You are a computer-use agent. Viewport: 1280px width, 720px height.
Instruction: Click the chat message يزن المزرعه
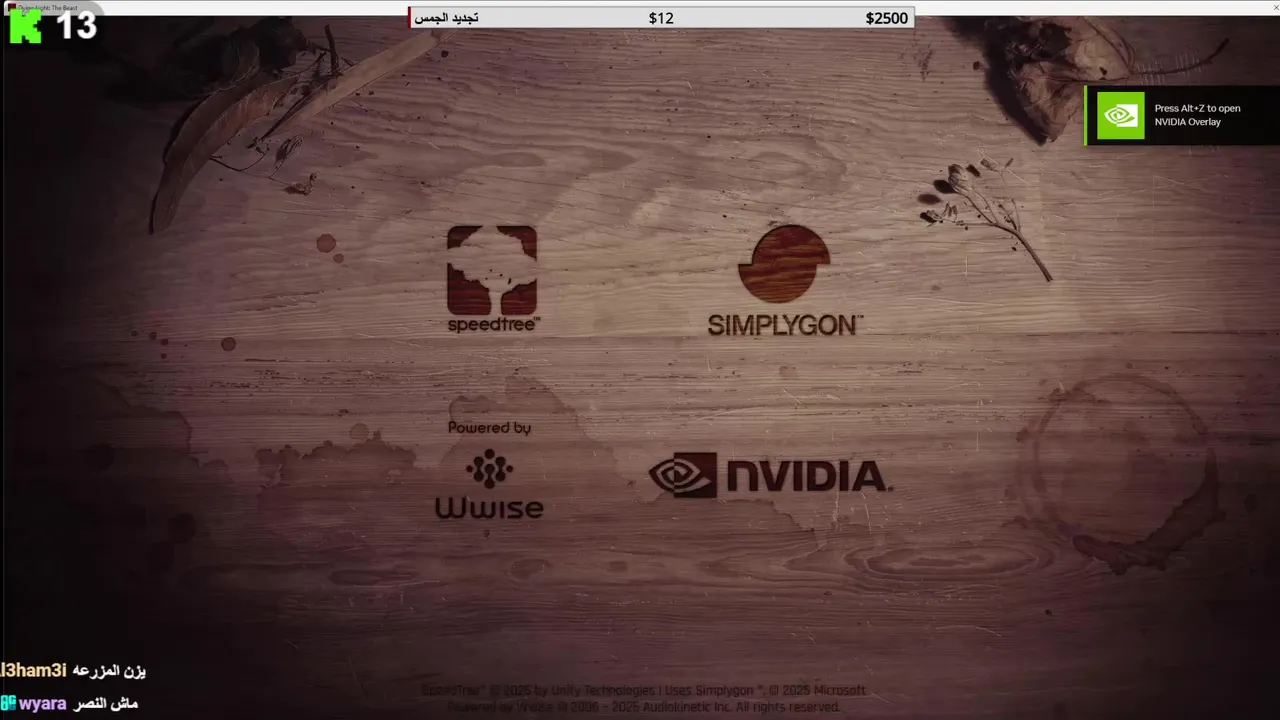point(110,671)
